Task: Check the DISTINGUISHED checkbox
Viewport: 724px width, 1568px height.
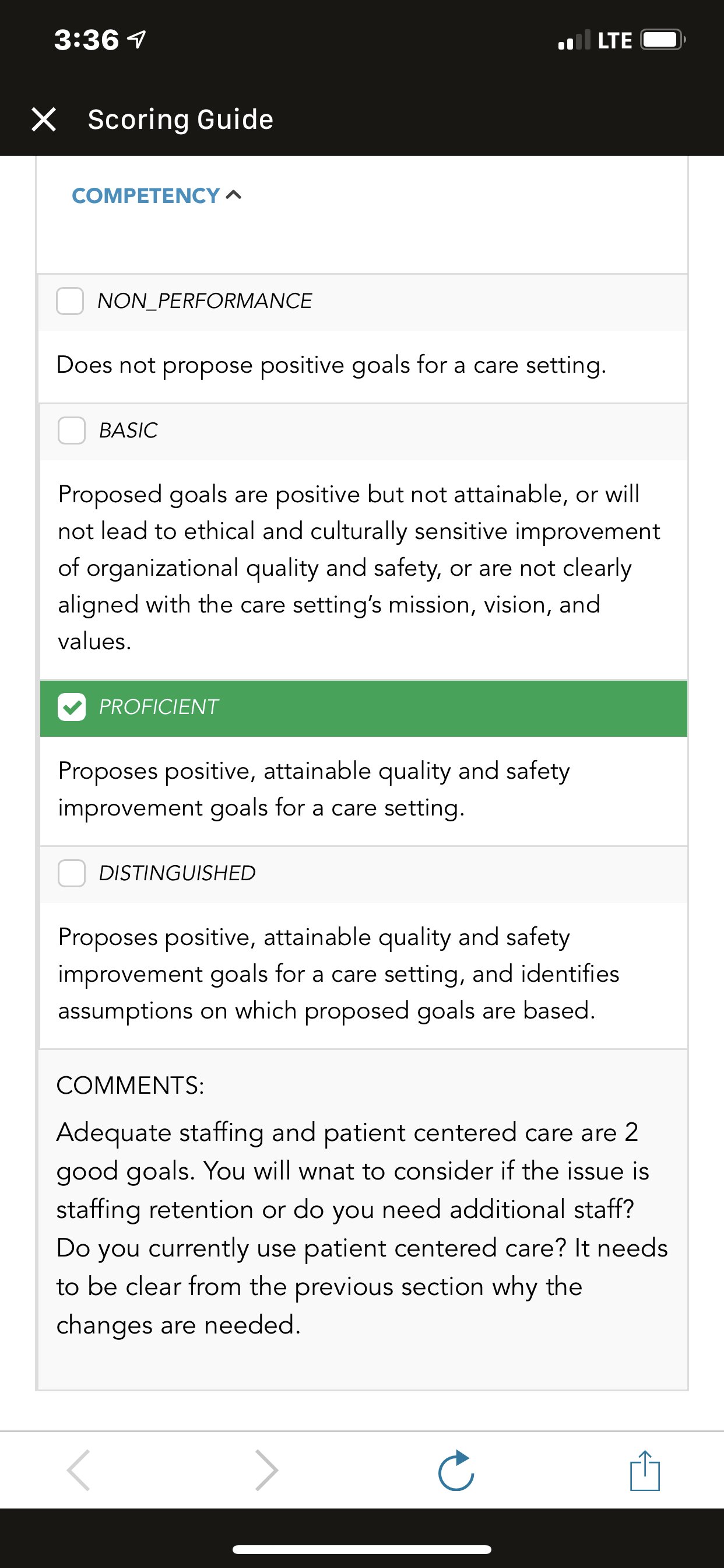Action: pos(71,873)
